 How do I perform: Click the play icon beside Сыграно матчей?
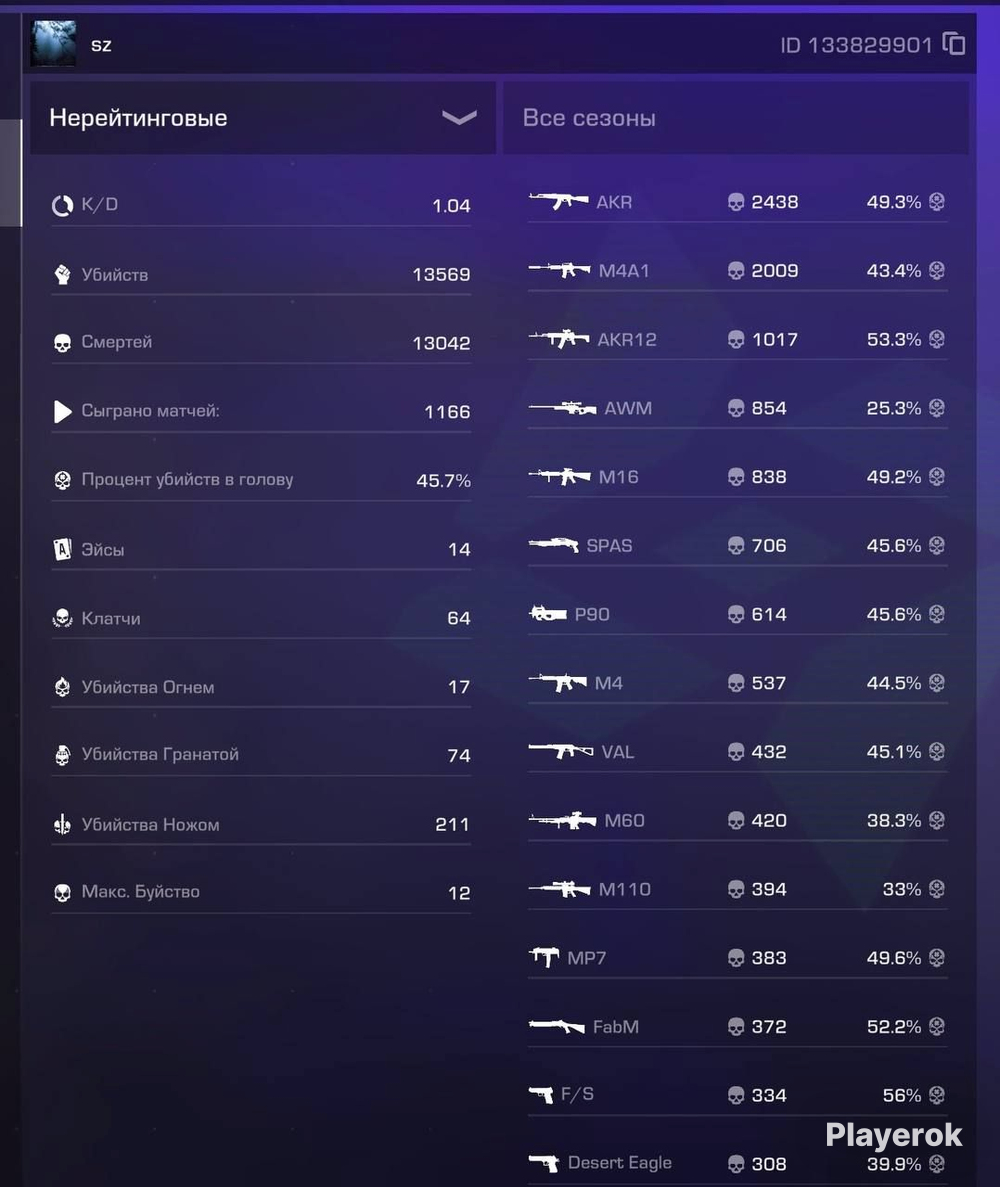click(x=62, y=411)
